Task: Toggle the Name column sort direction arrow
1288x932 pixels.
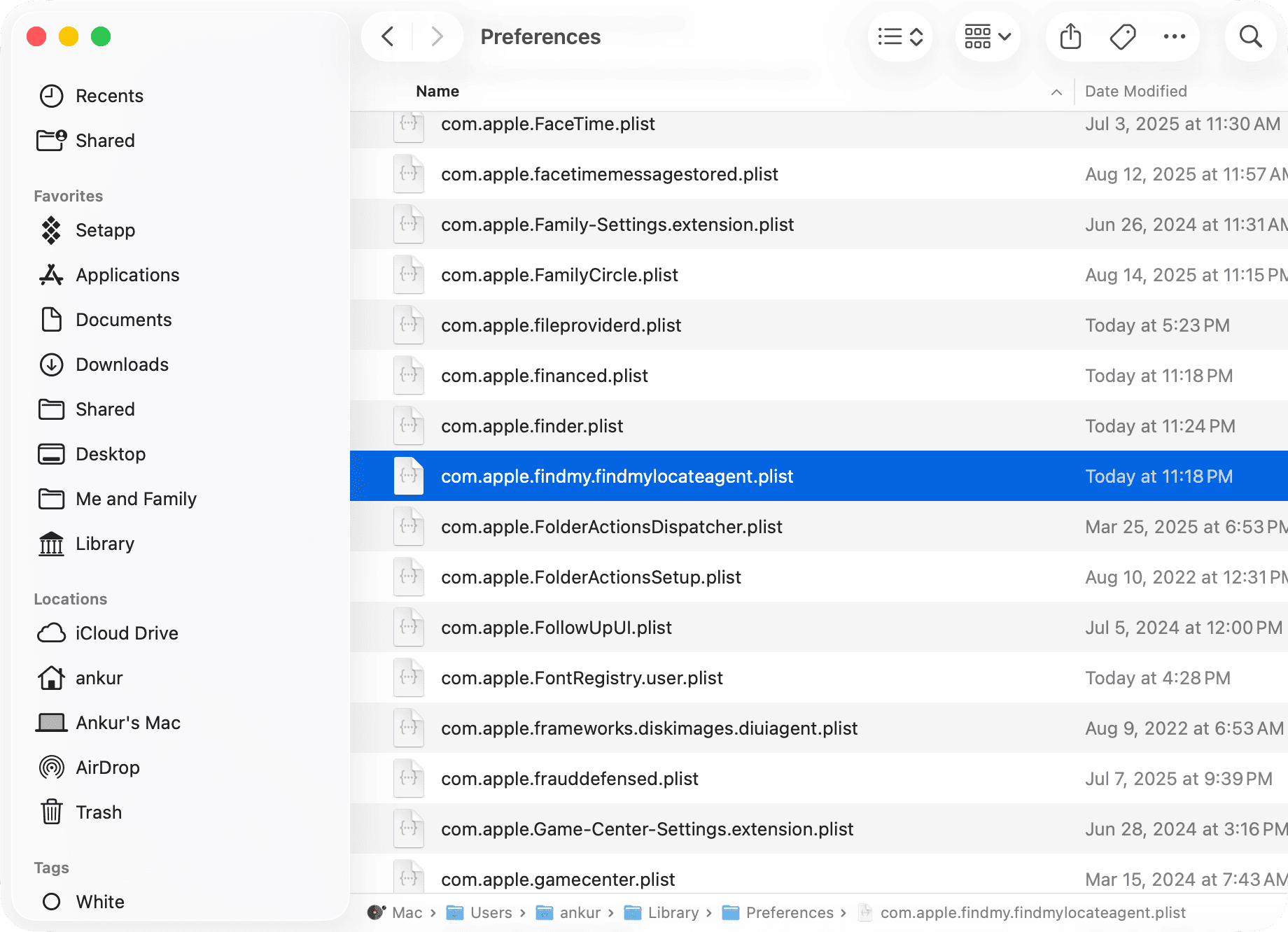Action: pos(1056,92)
